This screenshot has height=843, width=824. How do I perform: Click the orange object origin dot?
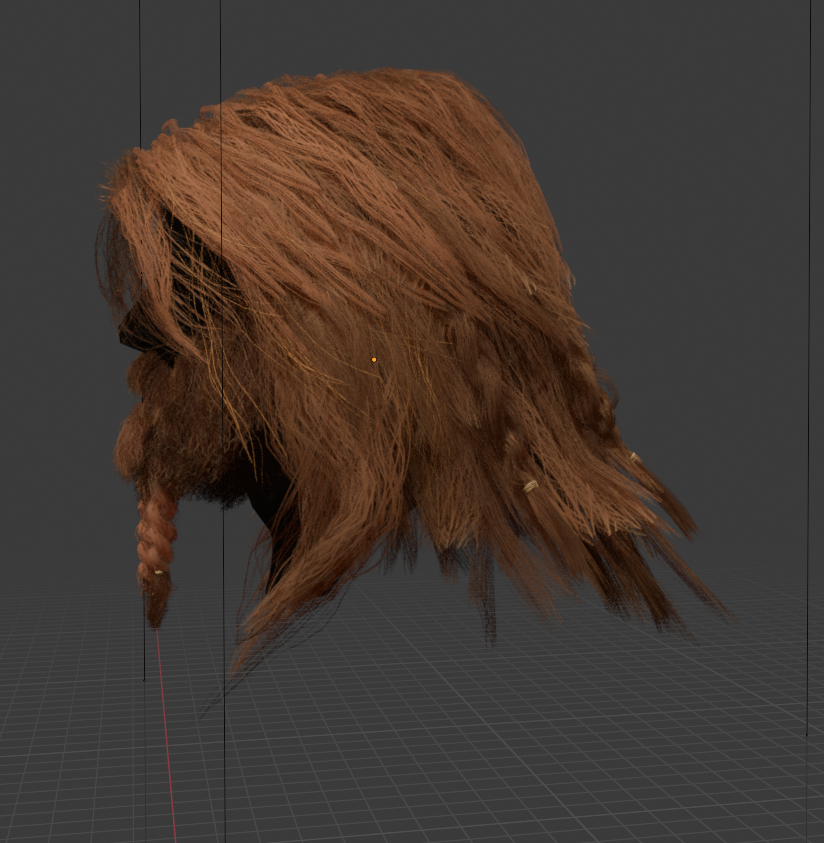click(374, 360)
